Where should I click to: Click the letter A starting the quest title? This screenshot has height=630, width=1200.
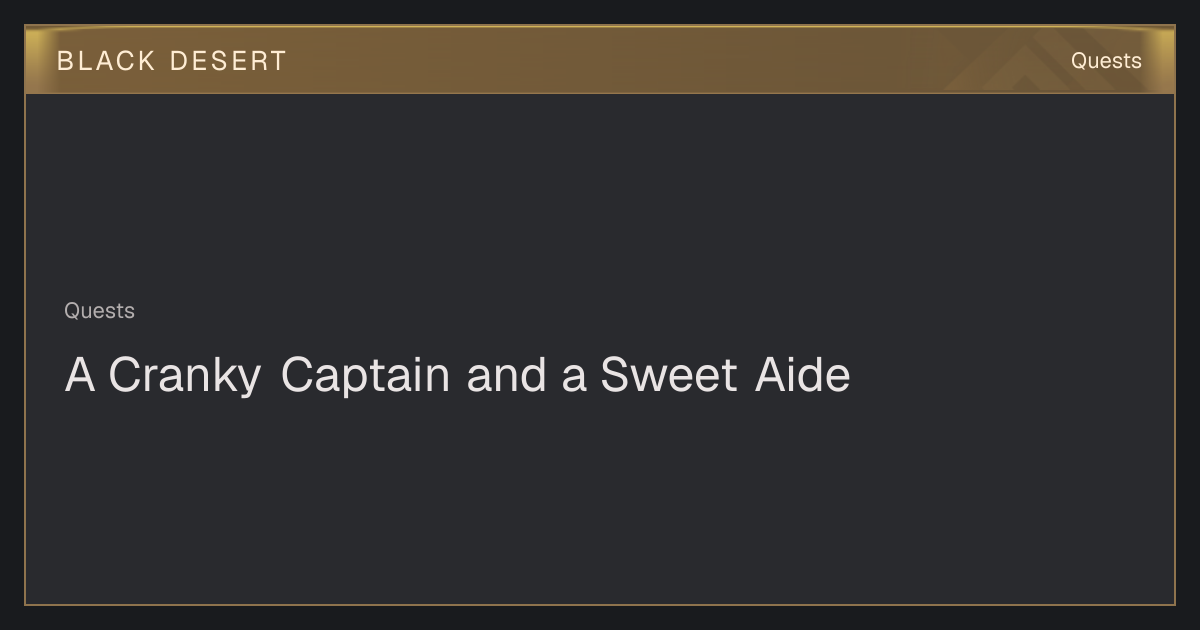[x=80, y=375]
